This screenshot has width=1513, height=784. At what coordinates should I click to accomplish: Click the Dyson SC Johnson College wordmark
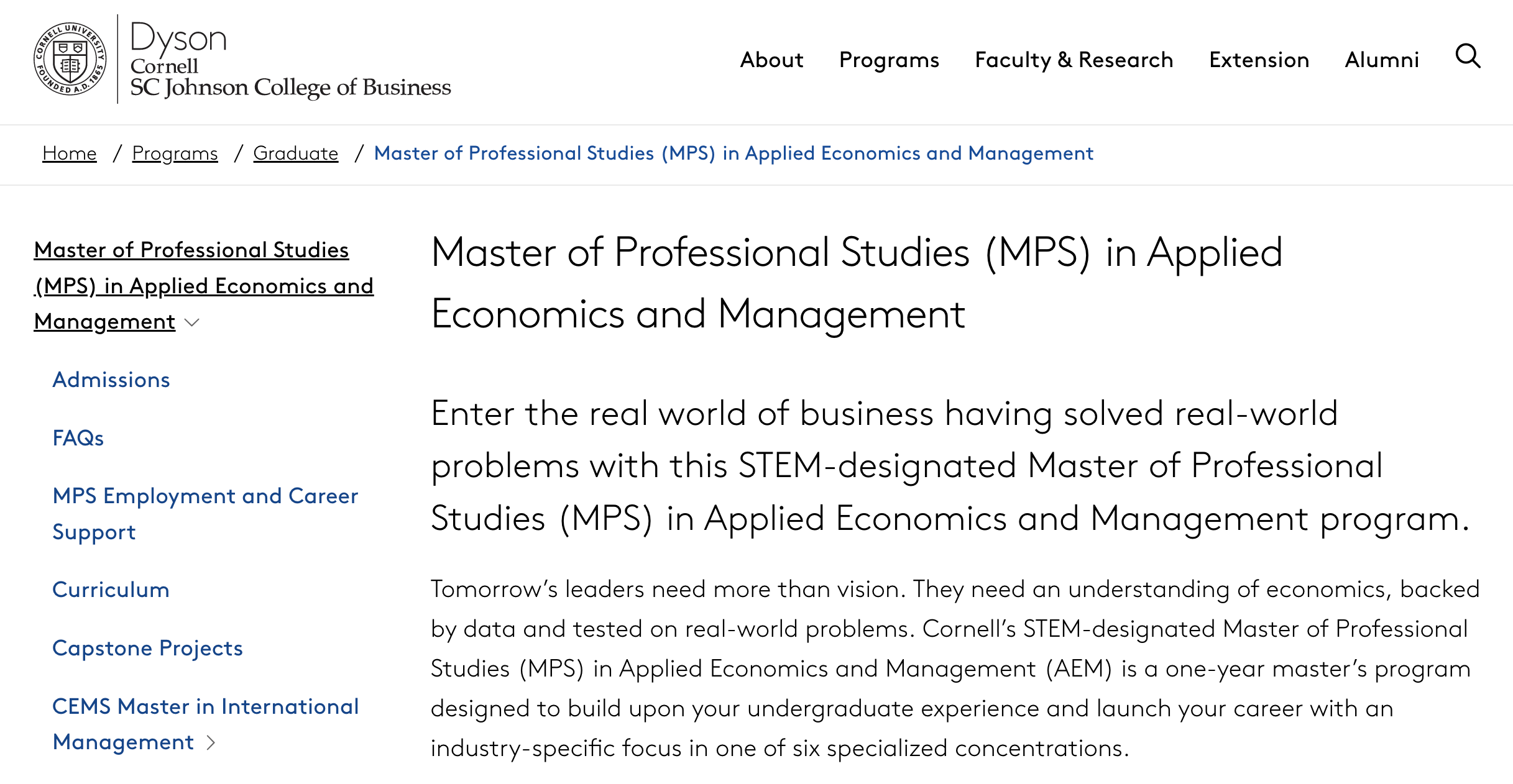click(x=290, y=59)
